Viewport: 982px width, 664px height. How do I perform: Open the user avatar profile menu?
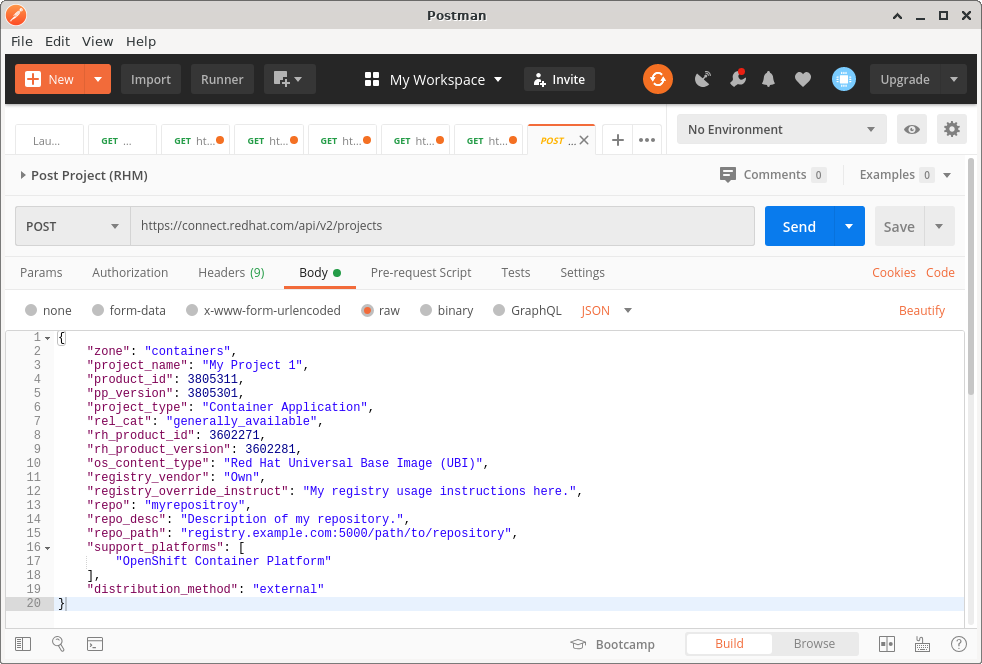[x=844, y=80]
